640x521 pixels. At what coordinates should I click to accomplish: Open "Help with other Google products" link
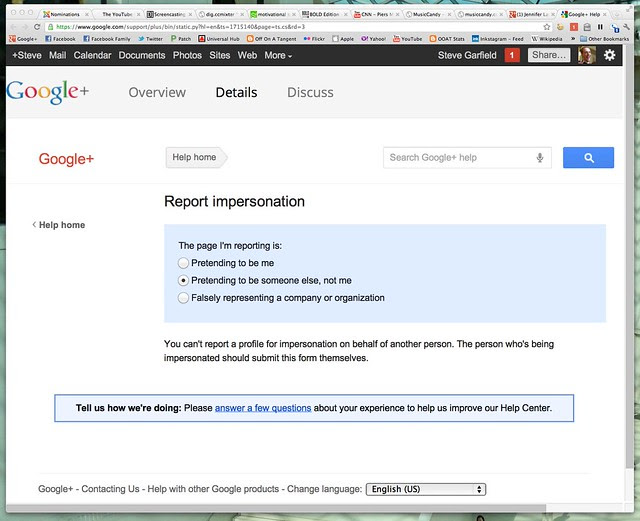pos(213,489)
